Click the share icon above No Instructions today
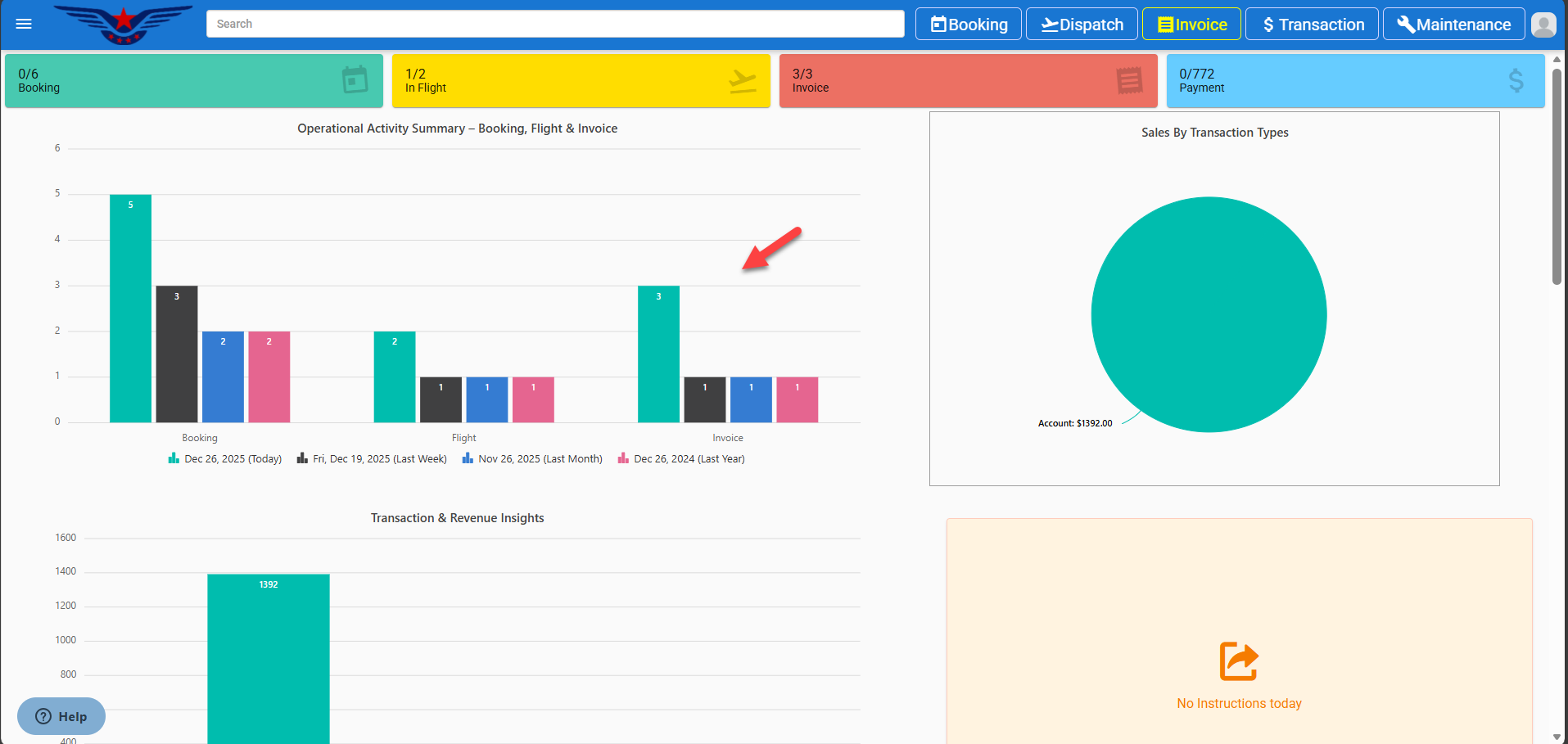The width and height of the screenshot is (1568, 744). [1238, 661]
